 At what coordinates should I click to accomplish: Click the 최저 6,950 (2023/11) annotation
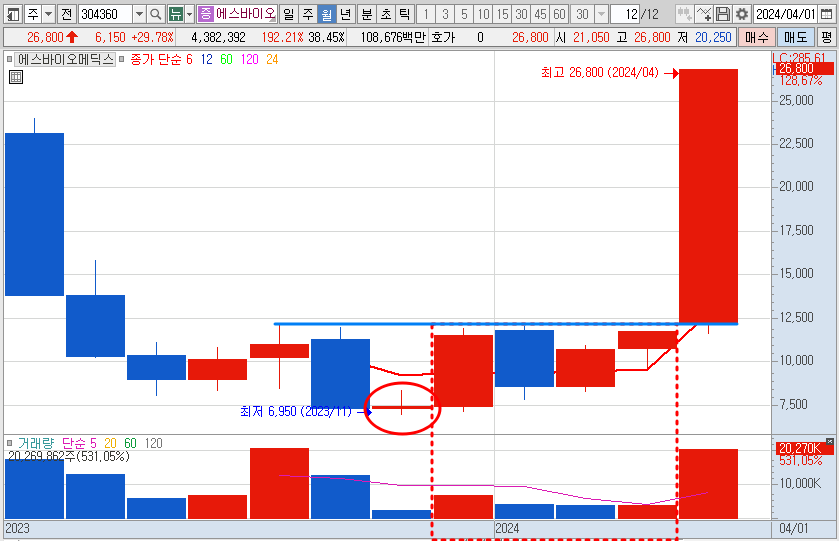pos(296,412)
